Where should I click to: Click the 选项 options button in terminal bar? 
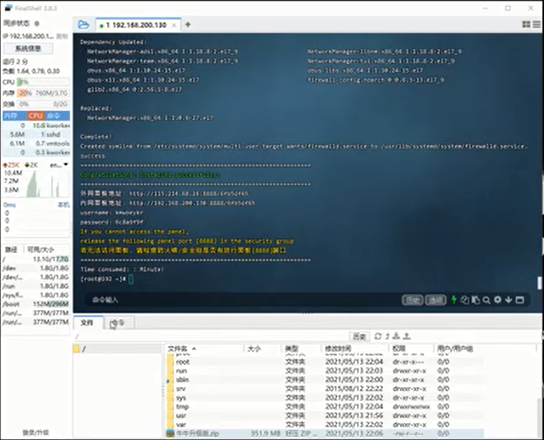click(x=435, y=300)
